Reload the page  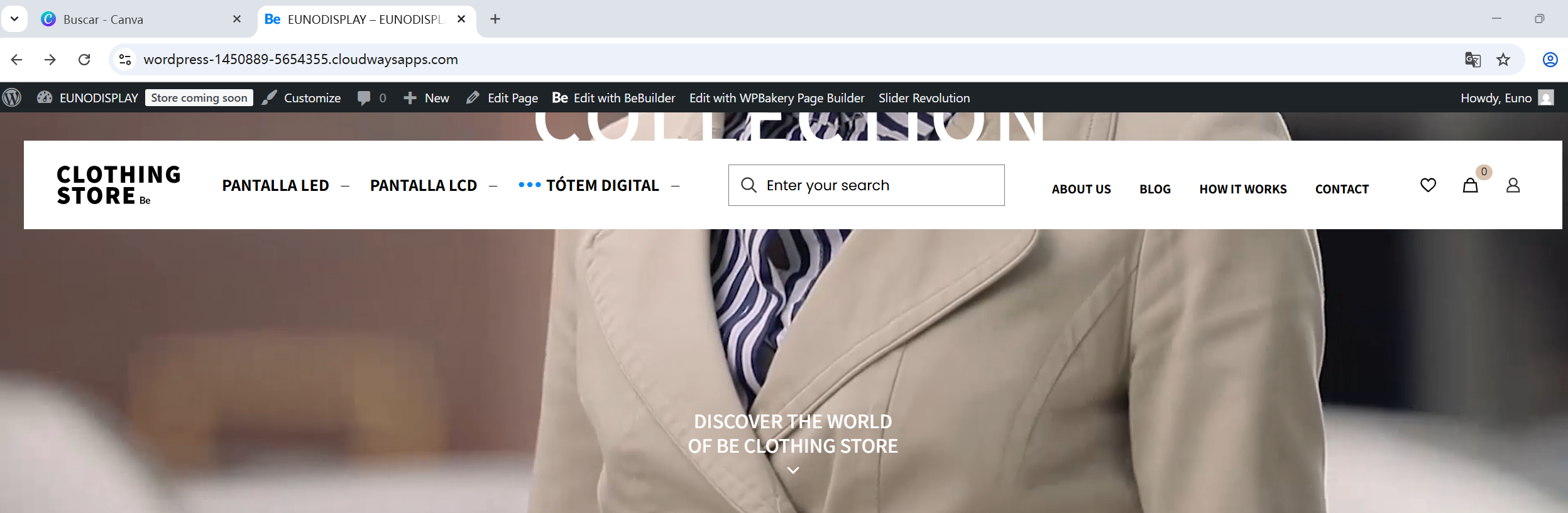pos(84,60)
